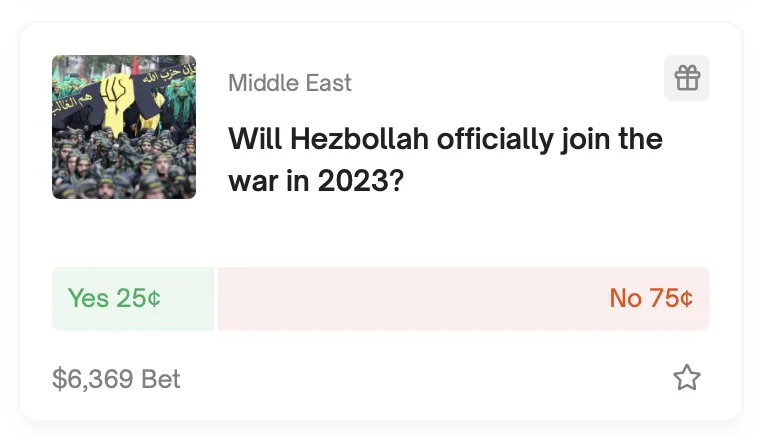The image size is (760, 436).
Task: Gift this Hezbollah market via gift icon
Action: click(687, 78)
